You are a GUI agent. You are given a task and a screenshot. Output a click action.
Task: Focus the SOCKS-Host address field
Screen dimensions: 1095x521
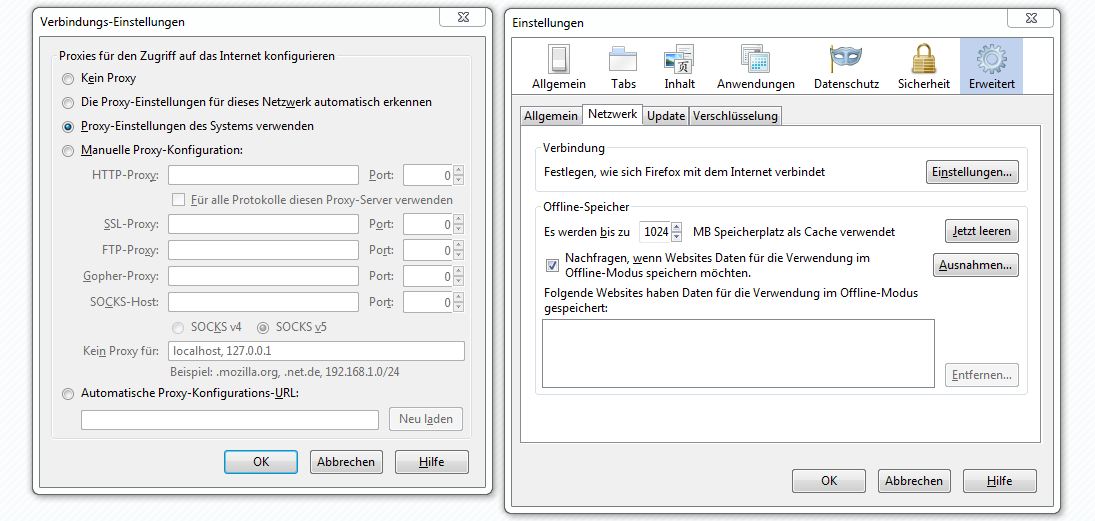(x=263, y=302)
